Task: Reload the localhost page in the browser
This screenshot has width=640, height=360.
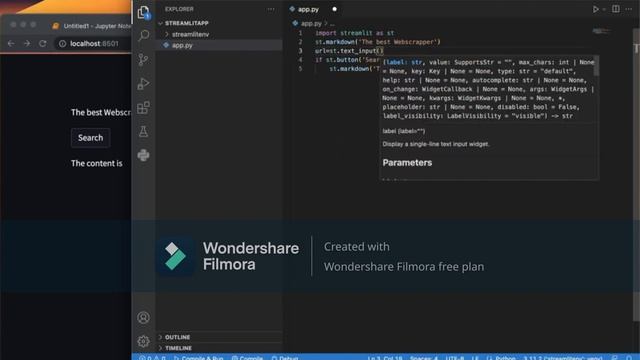Action: (x=42, y=43)
